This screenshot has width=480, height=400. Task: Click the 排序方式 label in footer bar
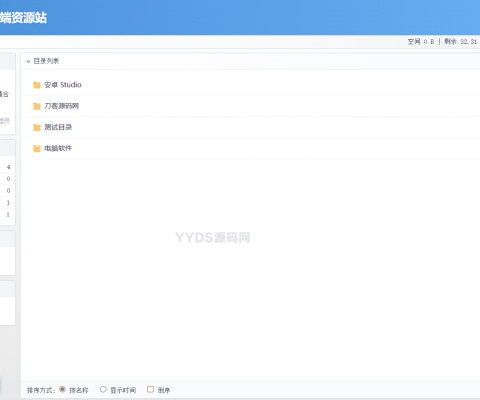[x=41, y=390]
